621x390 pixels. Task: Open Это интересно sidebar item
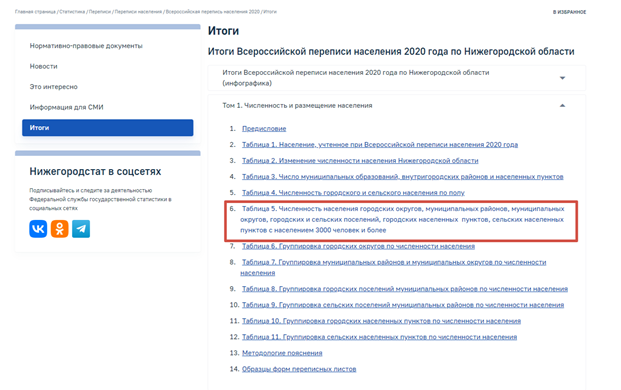tap(53, 87)
